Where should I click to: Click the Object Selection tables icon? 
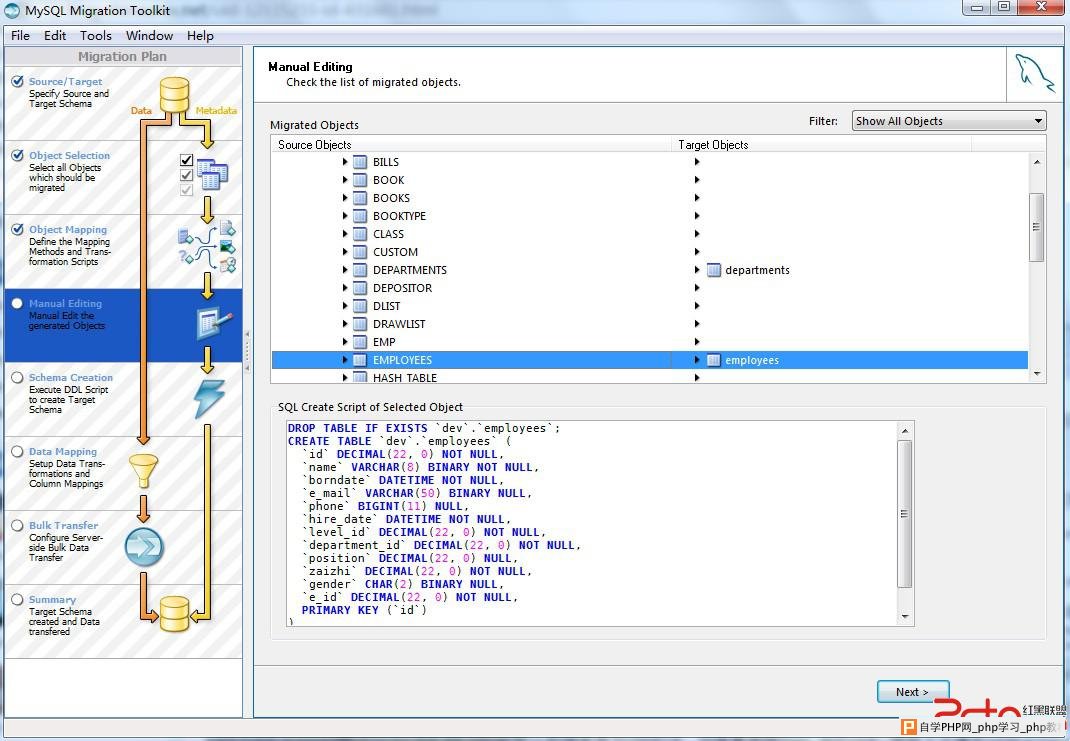tap(212, 175)
